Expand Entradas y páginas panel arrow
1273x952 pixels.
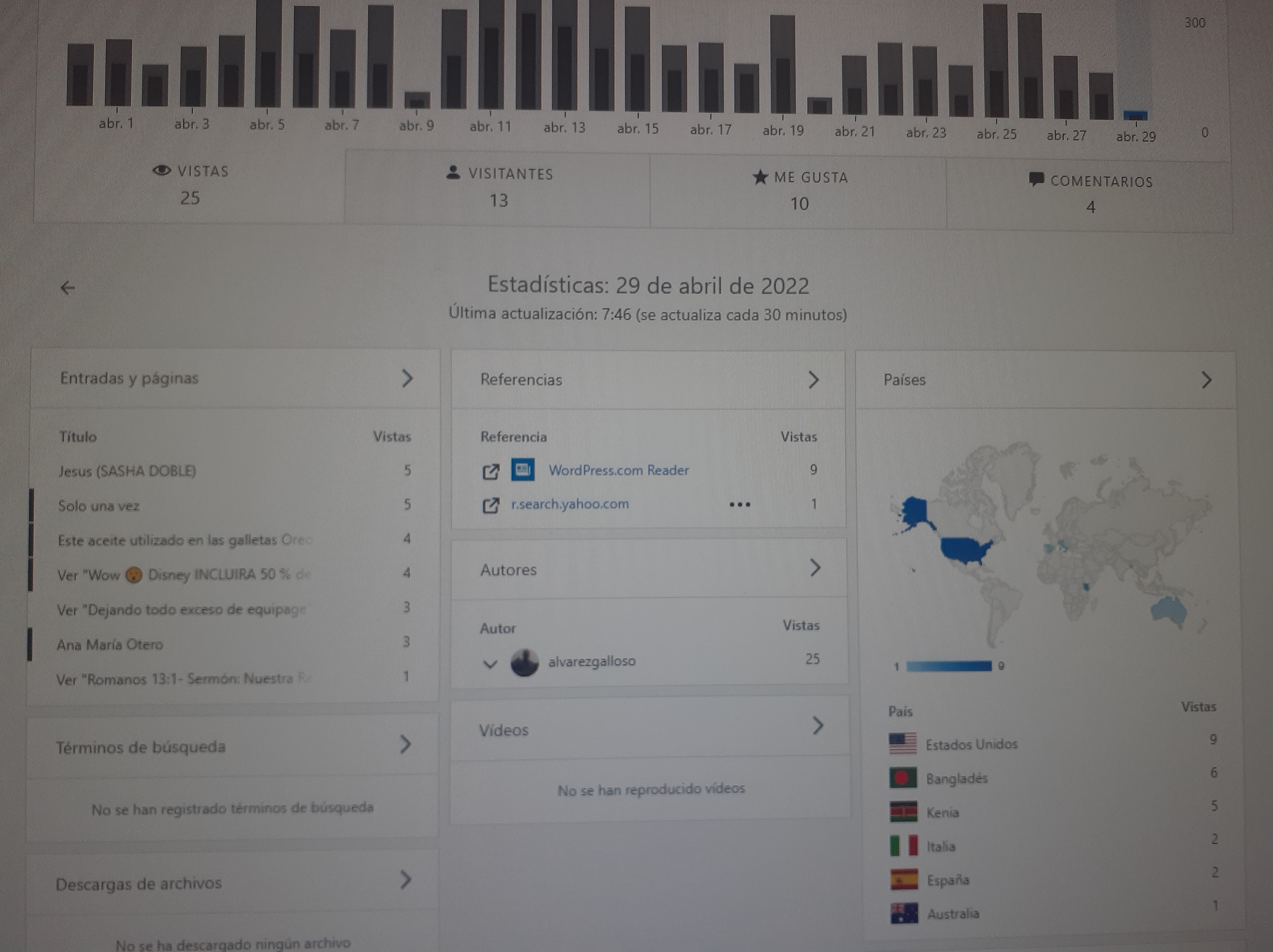pyautogui.click(x=407, y=378)
